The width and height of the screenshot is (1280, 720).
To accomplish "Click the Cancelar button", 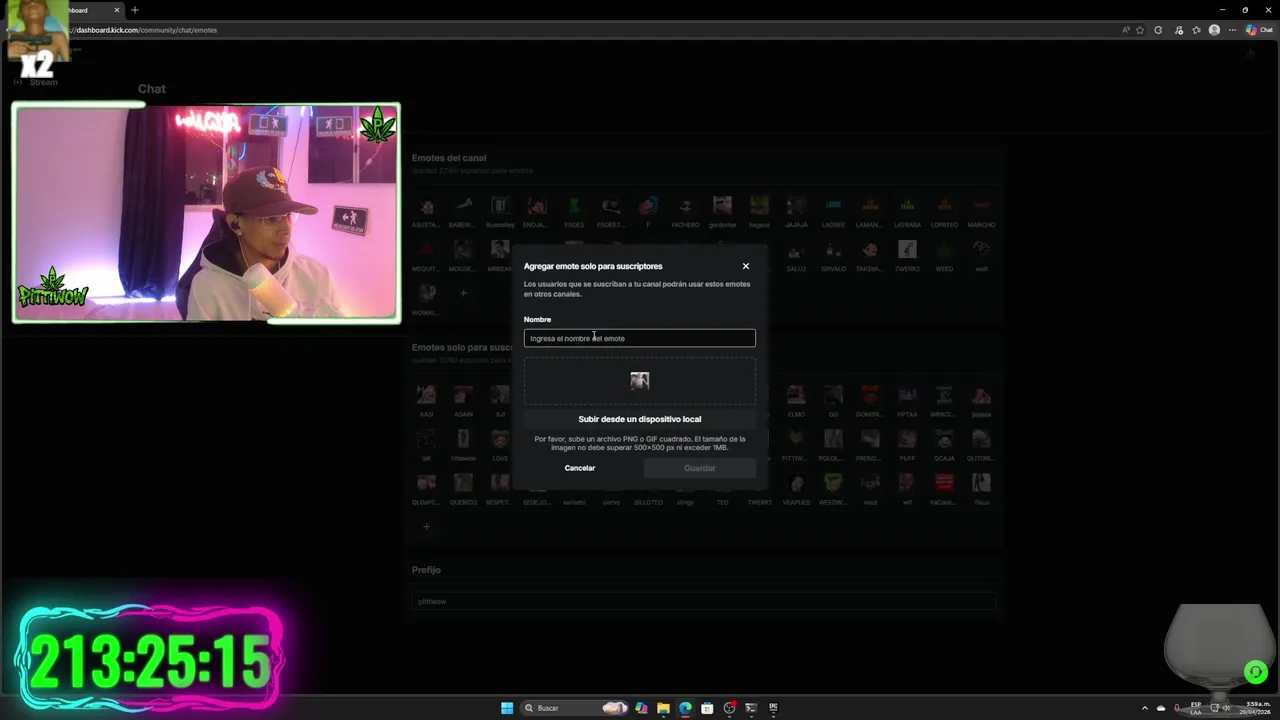I will pos(580,468).
